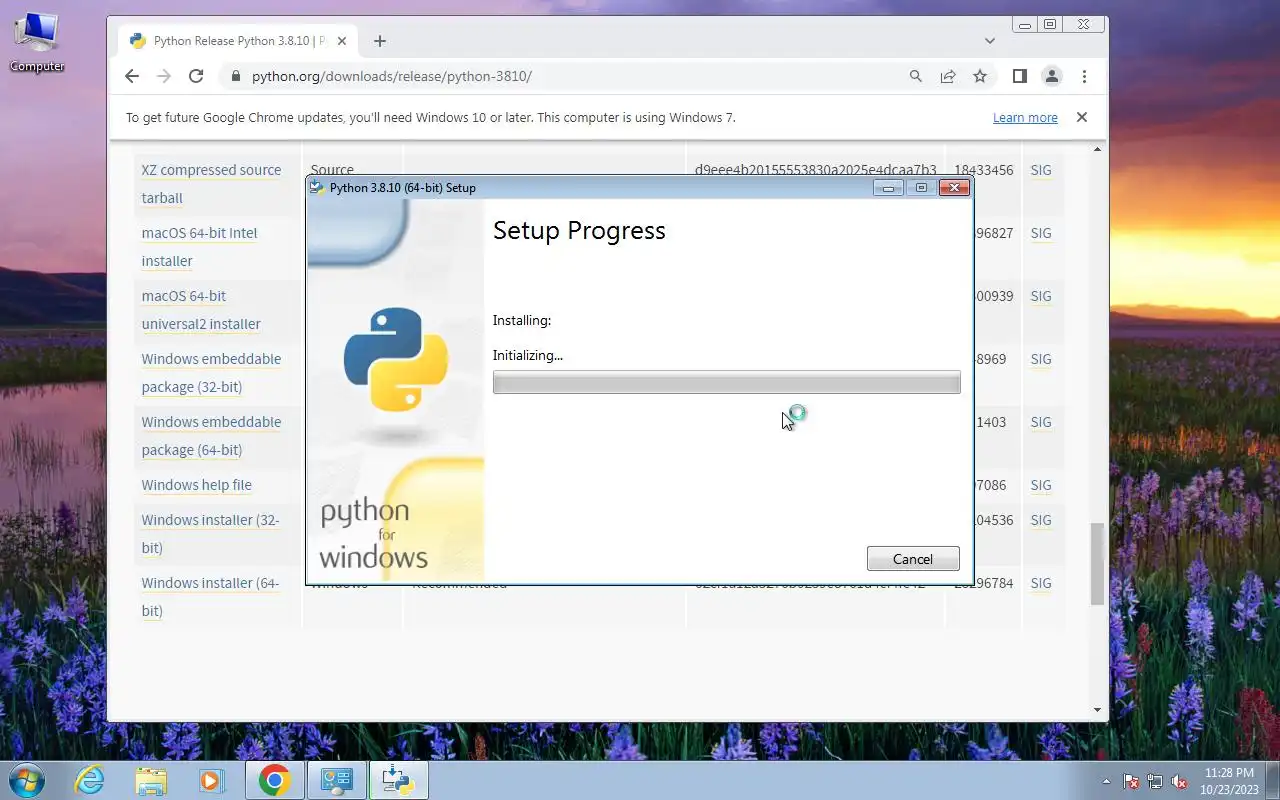Click the Python installer title bar icon

(317, 187)
